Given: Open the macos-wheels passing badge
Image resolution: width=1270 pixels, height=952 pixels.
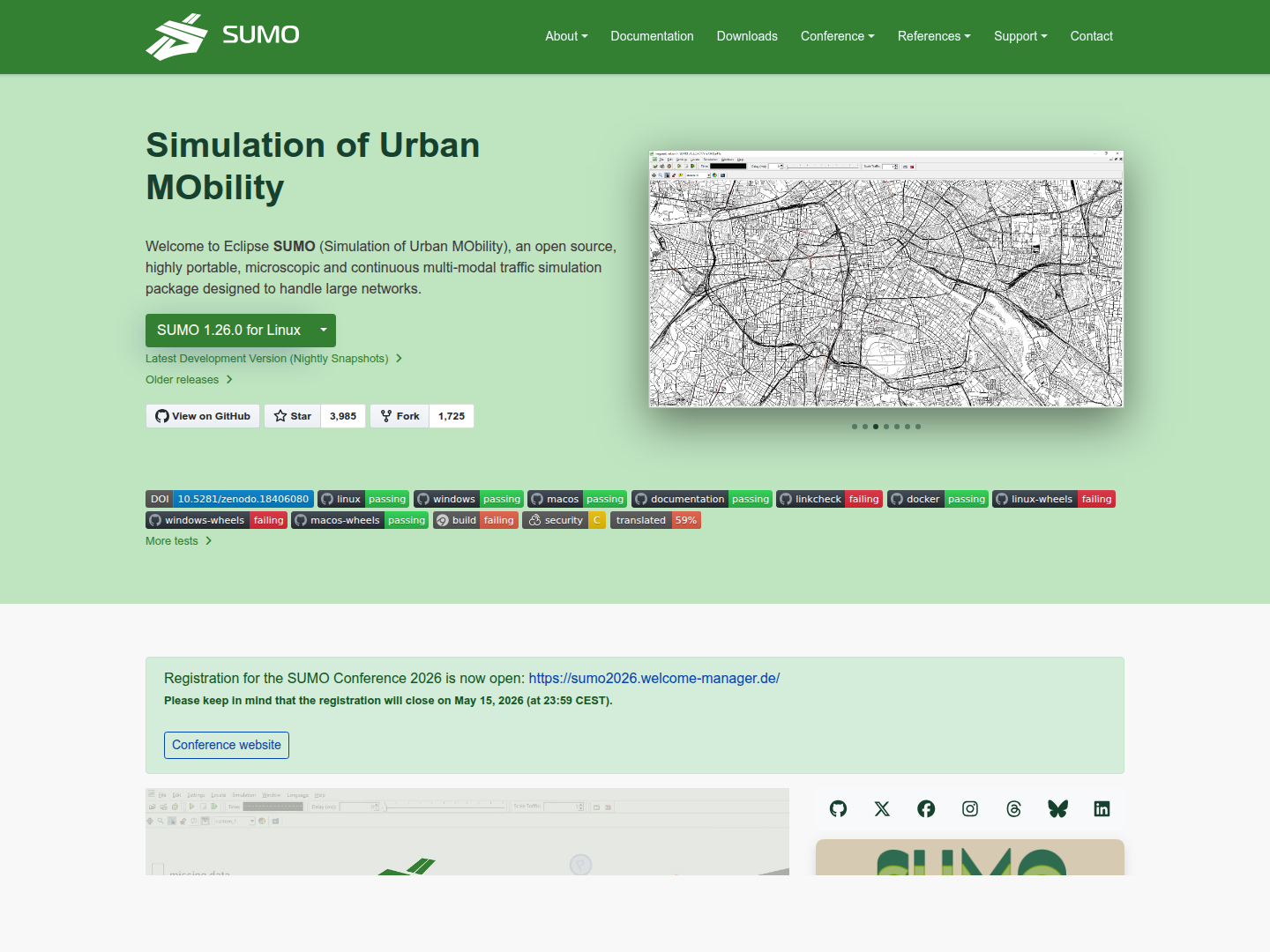Looking at the screenshot, I should [x=360, y=520].
